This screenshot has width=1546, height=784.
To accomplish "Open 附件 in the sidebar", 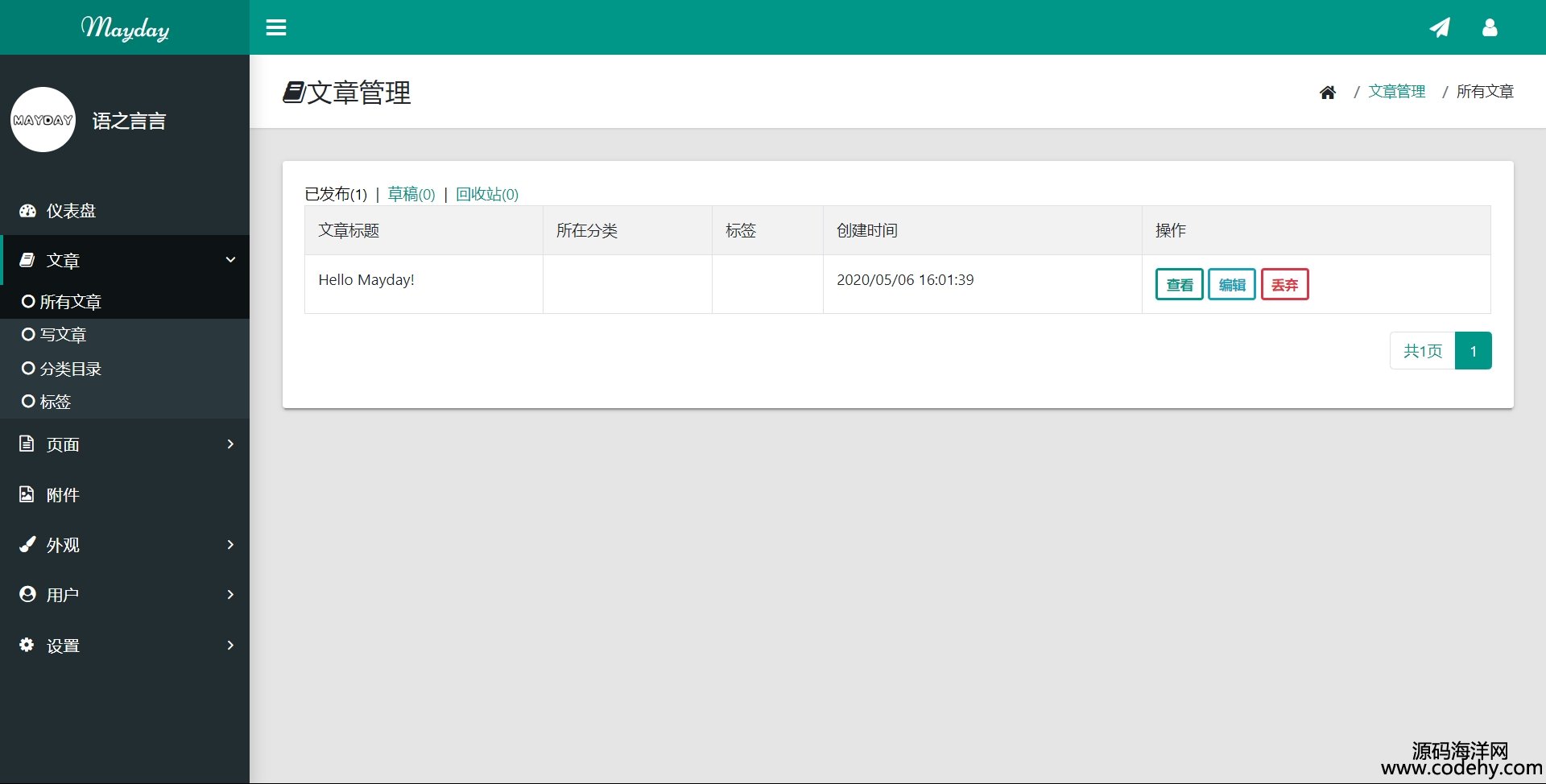I will tap(125, 495).
